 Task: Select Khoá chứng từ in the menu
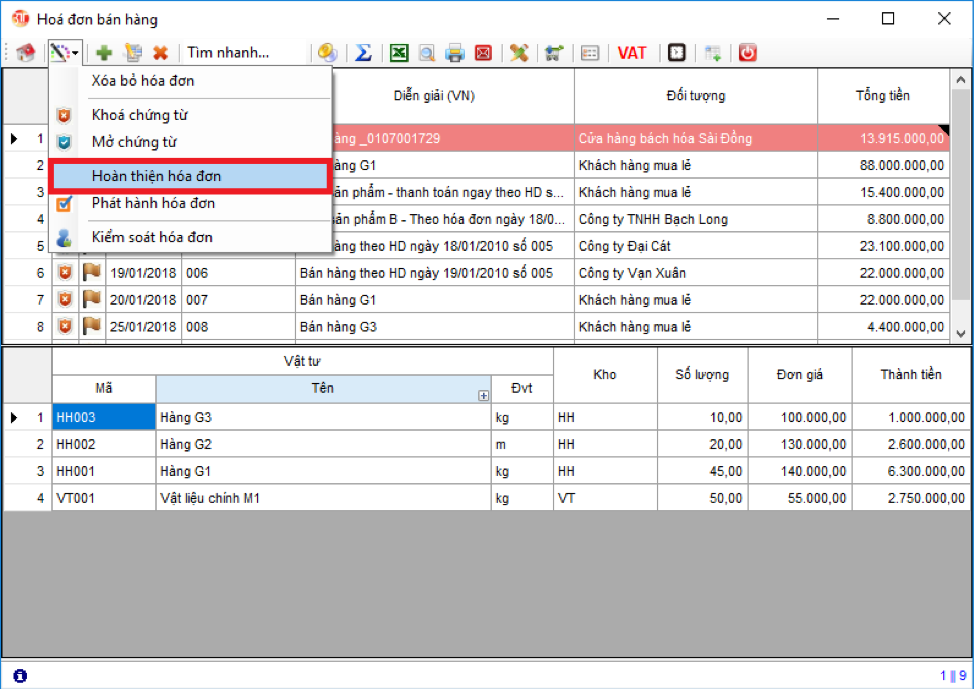point(190,115)
